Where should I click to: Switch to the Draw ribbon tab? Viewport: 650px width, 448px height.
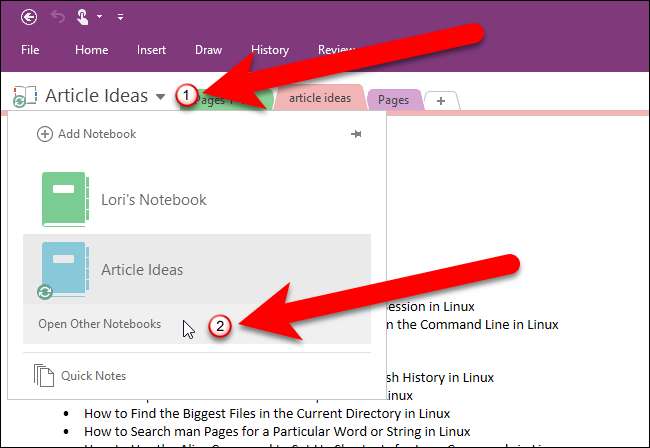(x=209, y=50)
